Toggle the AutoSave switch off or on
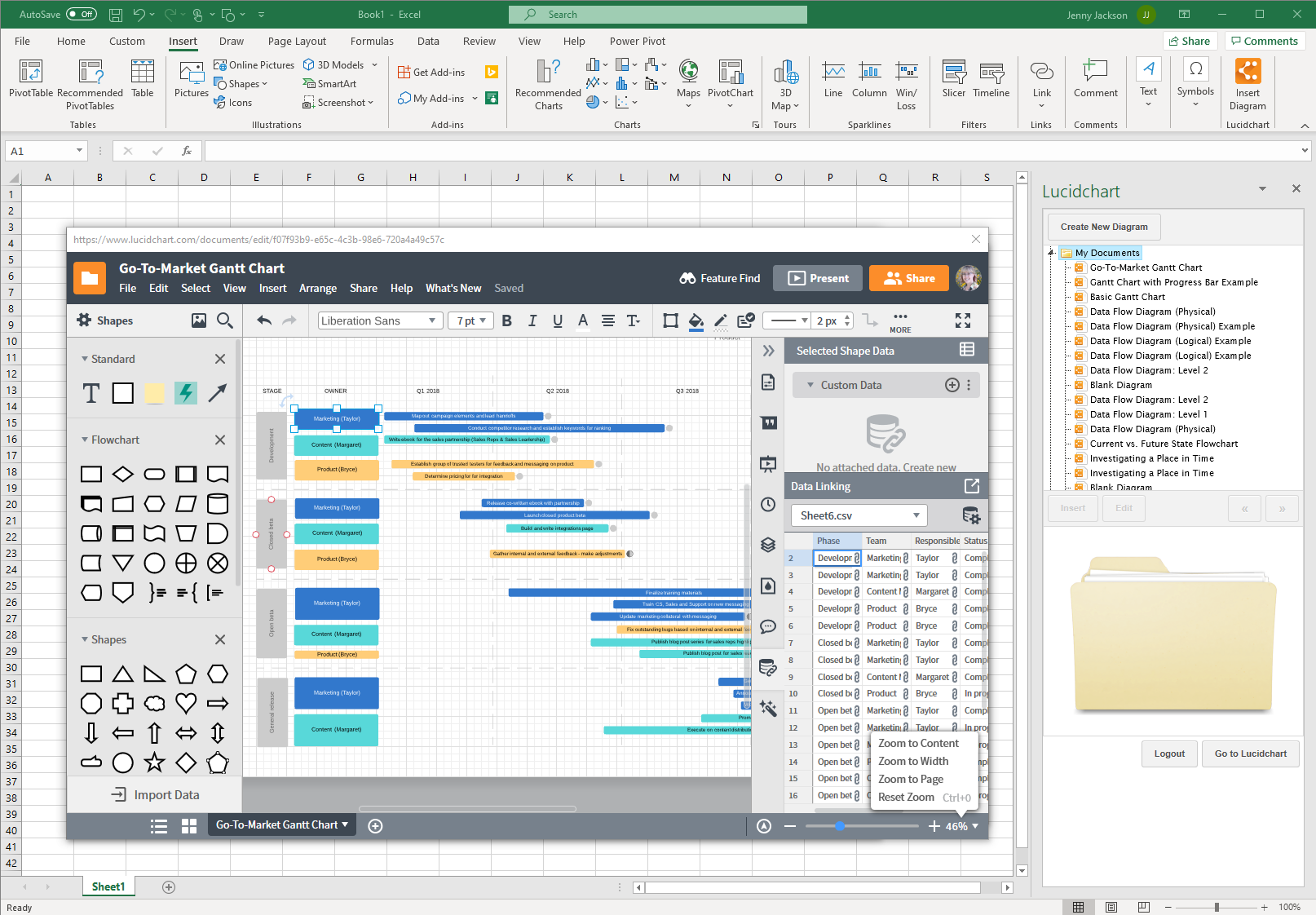Image resolution: width=1316 pixels, height=915 pixels. tap(81, 14)
